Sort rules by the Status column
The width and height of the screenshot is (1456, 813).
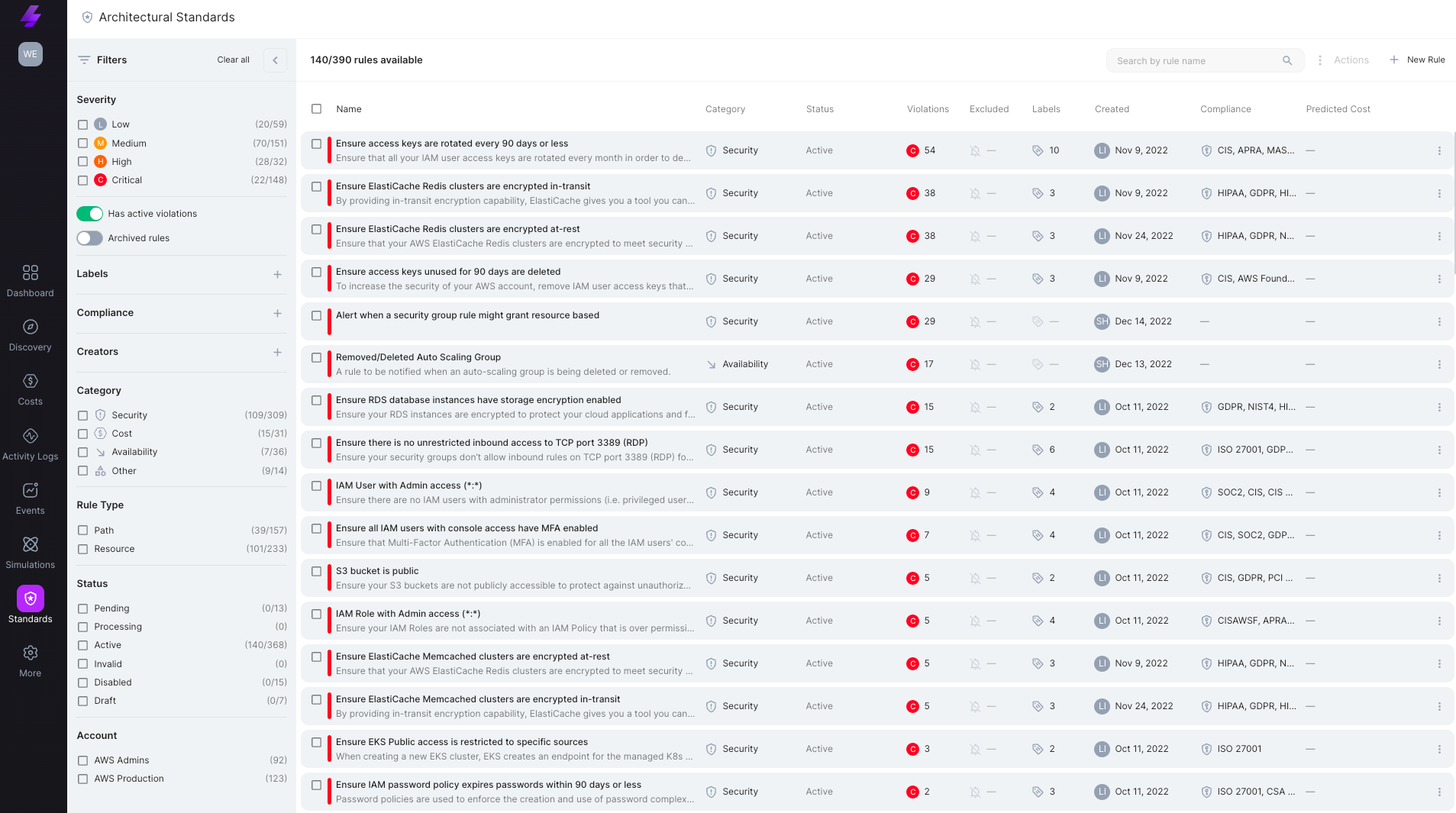820,109
